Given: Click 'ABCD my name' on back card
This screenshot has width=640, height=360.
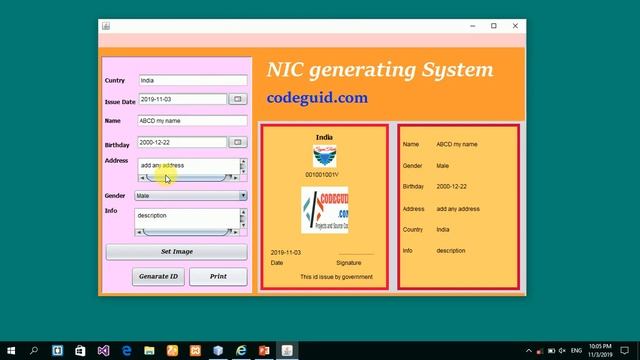Looking at the screenshot, I should pyautogui.click(x=457, y=144).
